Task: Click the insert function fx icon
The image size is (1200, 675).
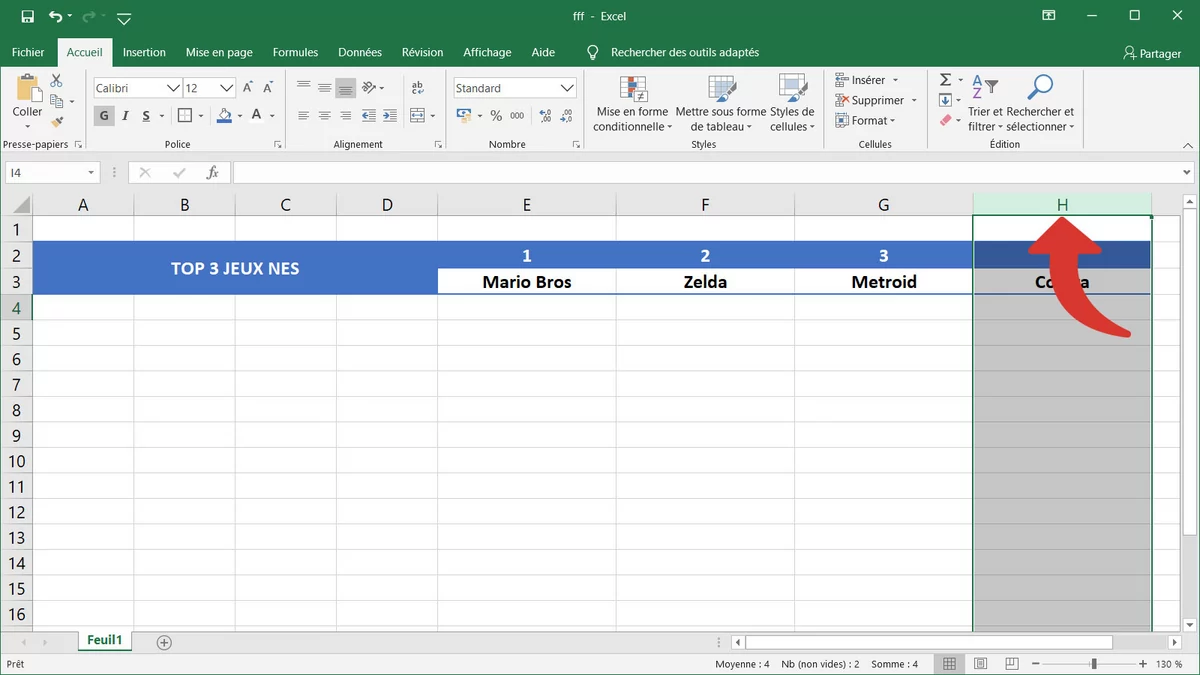Action: click(212, 173)
